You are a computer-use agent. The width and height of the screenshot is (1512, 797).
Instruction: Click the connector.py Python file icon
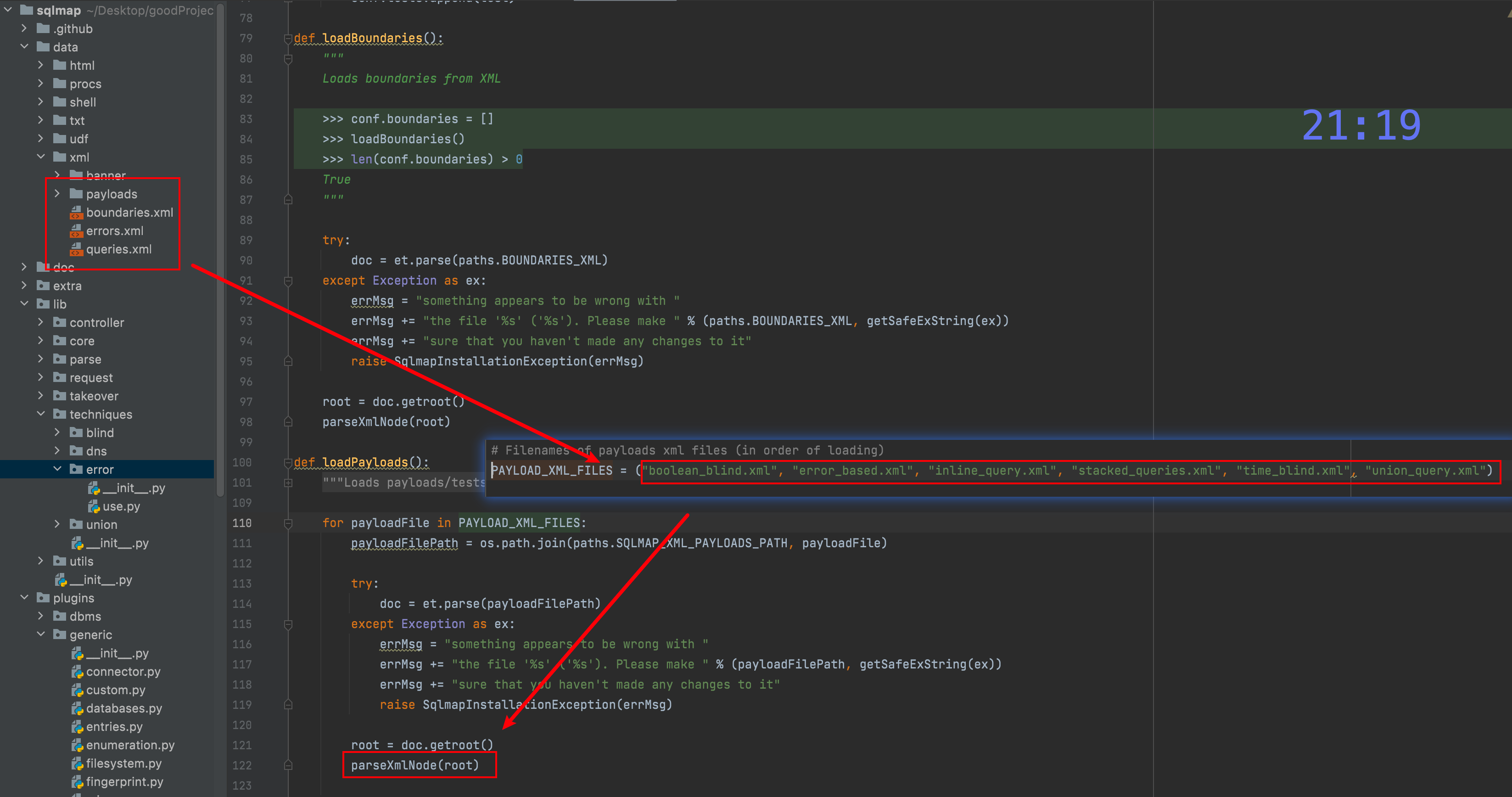77,672
